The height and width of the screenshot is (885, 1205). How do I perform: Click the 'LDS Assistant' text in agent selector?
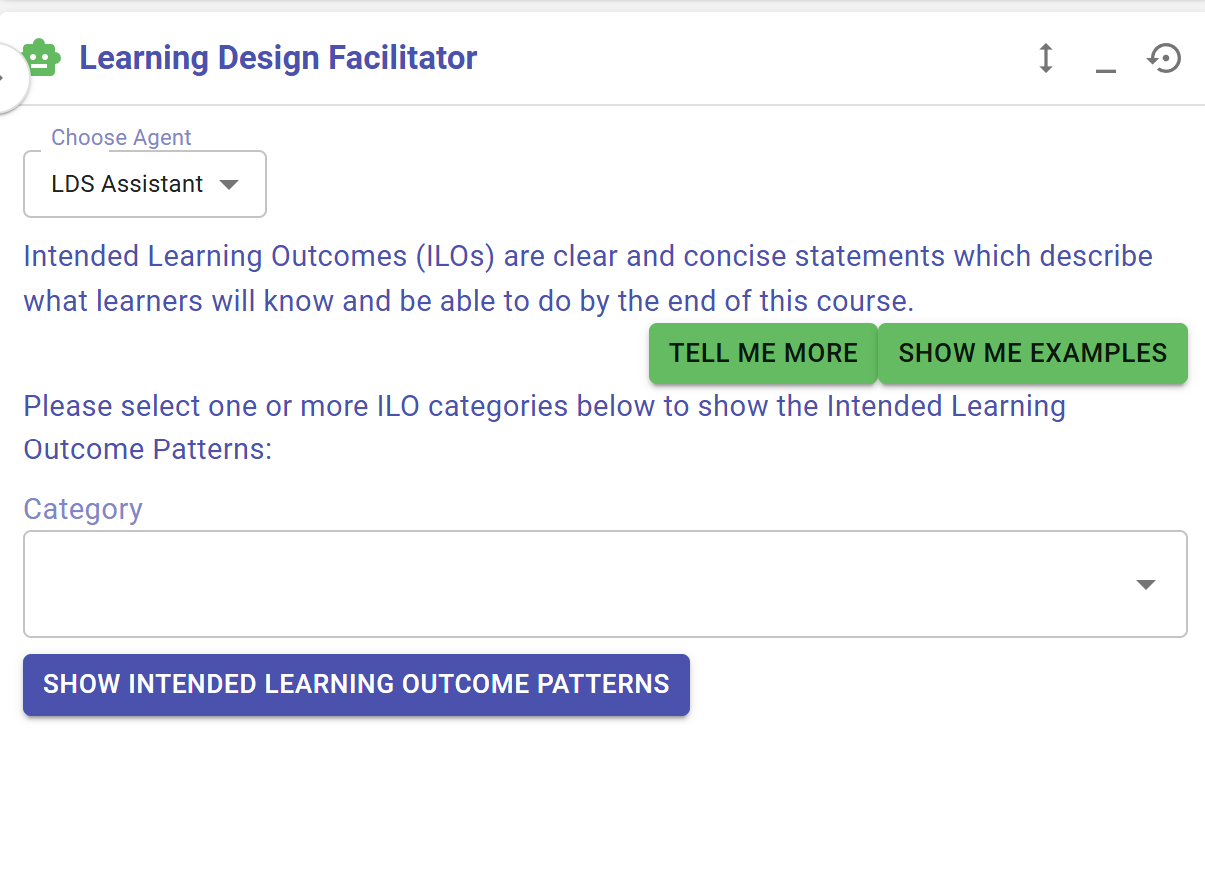click(x=127, y=184)
